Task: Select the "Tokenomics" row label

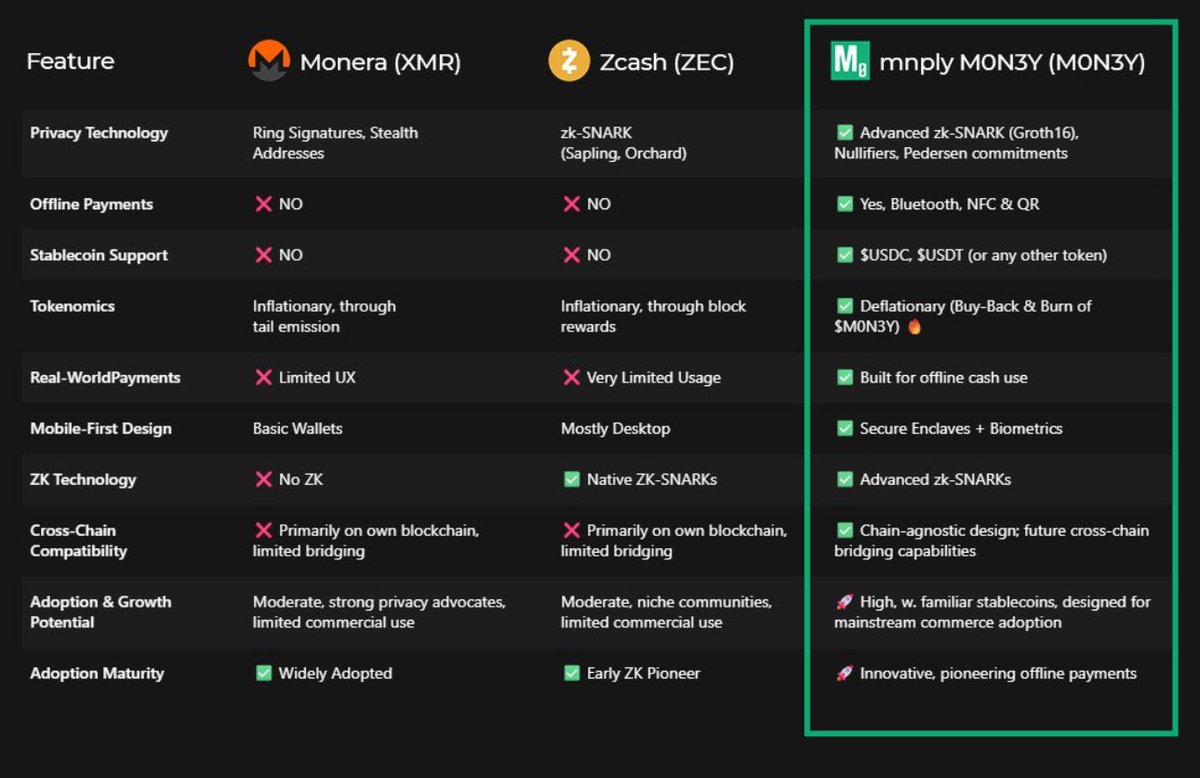Action: coord(72,306)
